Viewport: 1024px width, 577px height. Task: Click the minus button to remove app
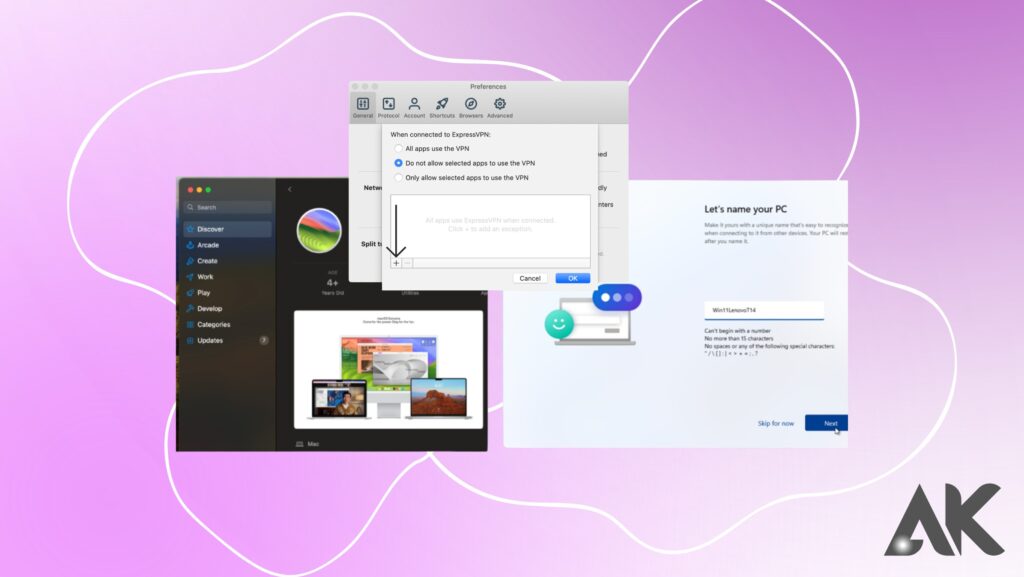[x=408, y=263]
